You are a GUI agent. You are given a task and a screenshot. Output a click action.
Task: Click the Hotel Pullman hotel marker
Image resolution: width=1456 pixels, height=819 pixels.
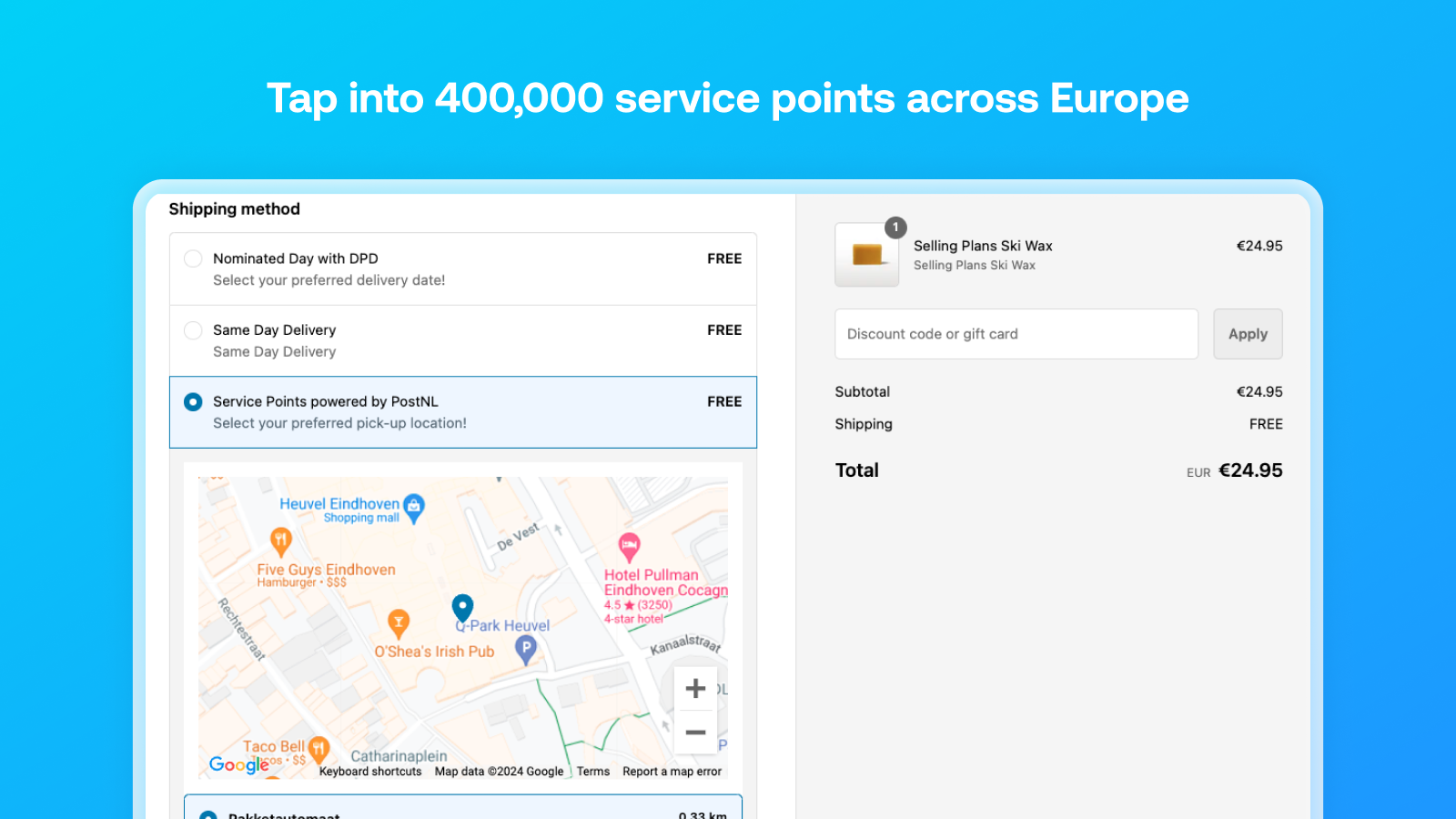(628, 546)
